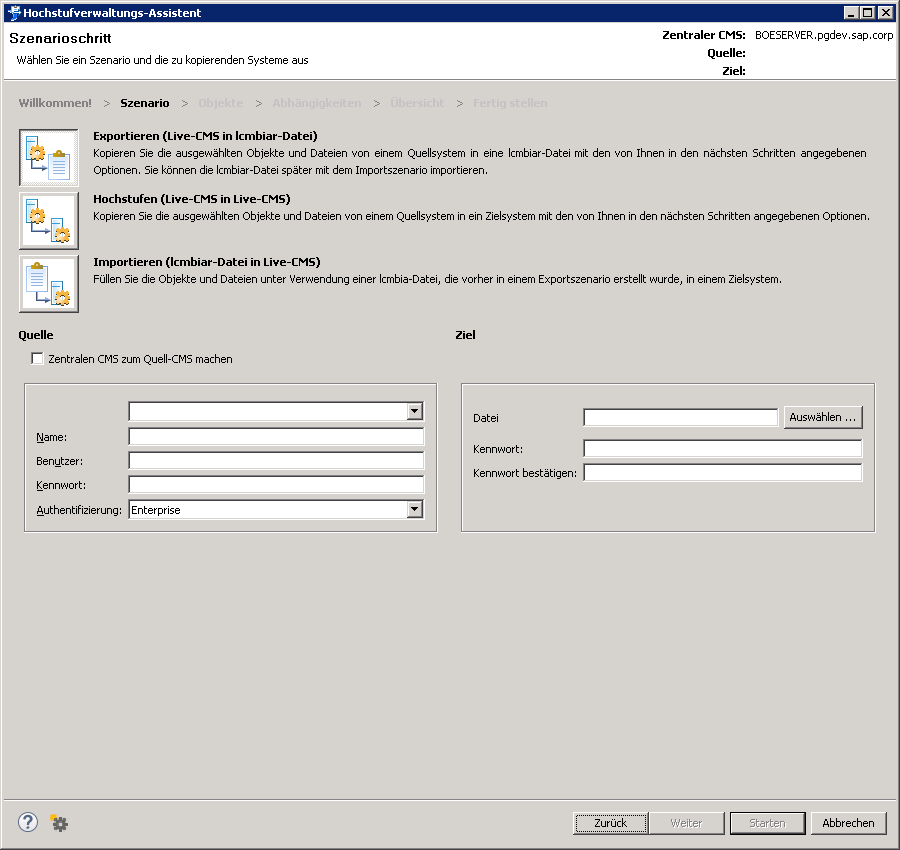Click the gear settings icon at bottom left
Viewport: 900px width, 850px height.
59,823
